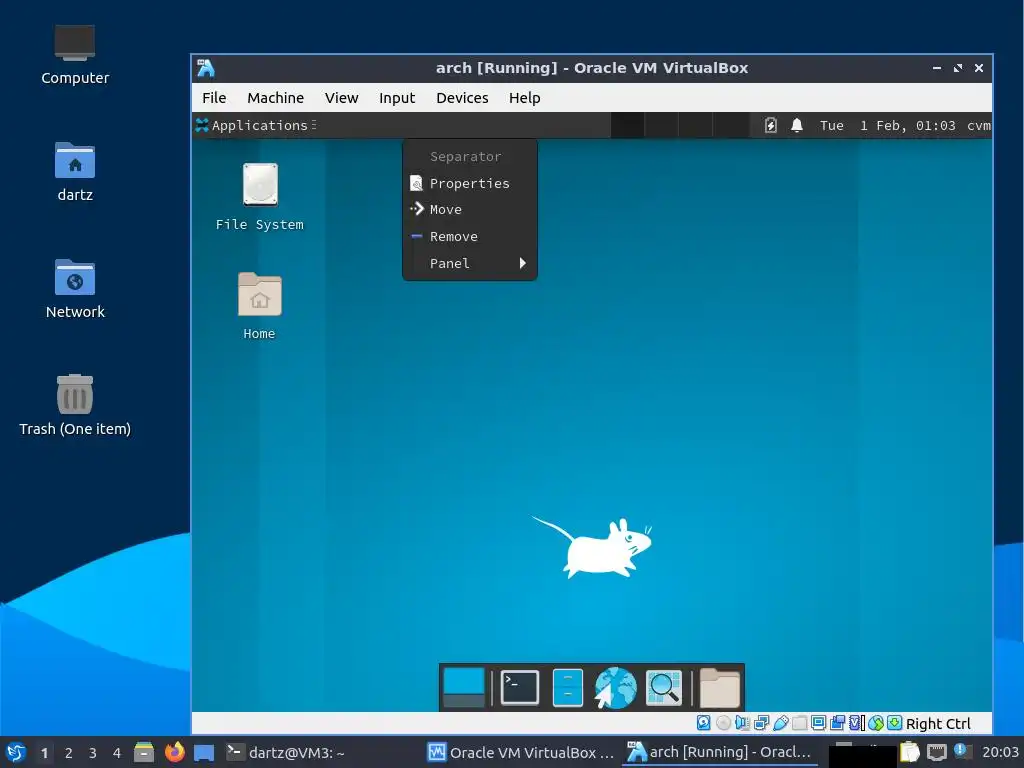Click the notification bell icon
The height and width of the screenshot is (768, 1024).
pos(797,125)
